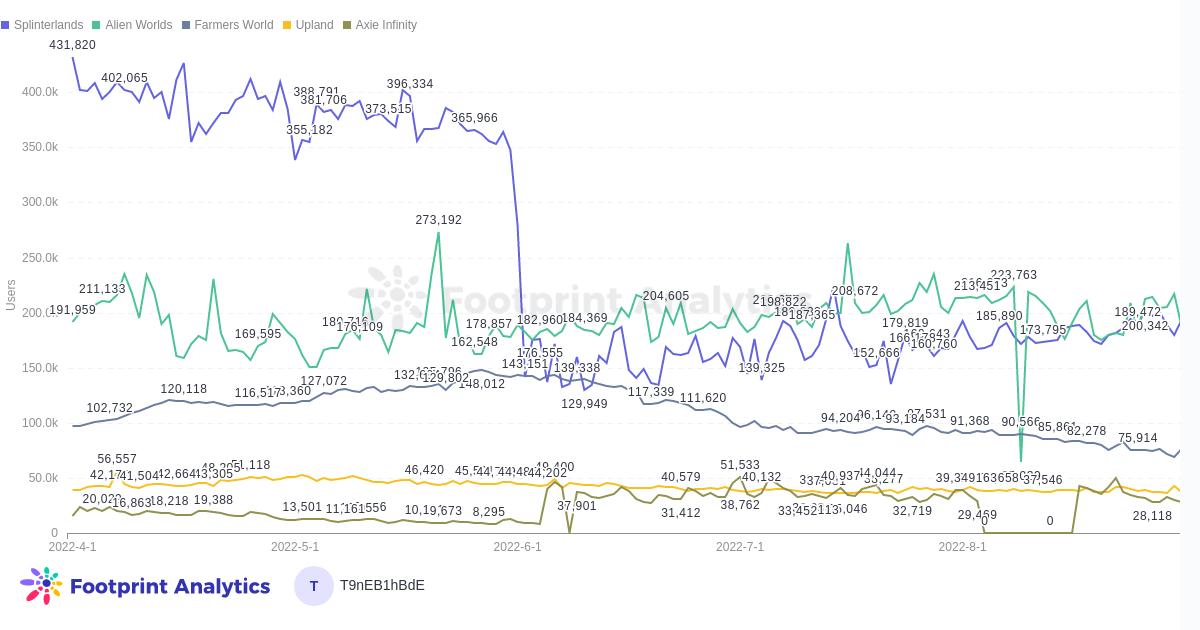Open the T9nEB1hBdE user profile link

pyautogui.click(x=382, y=586)
